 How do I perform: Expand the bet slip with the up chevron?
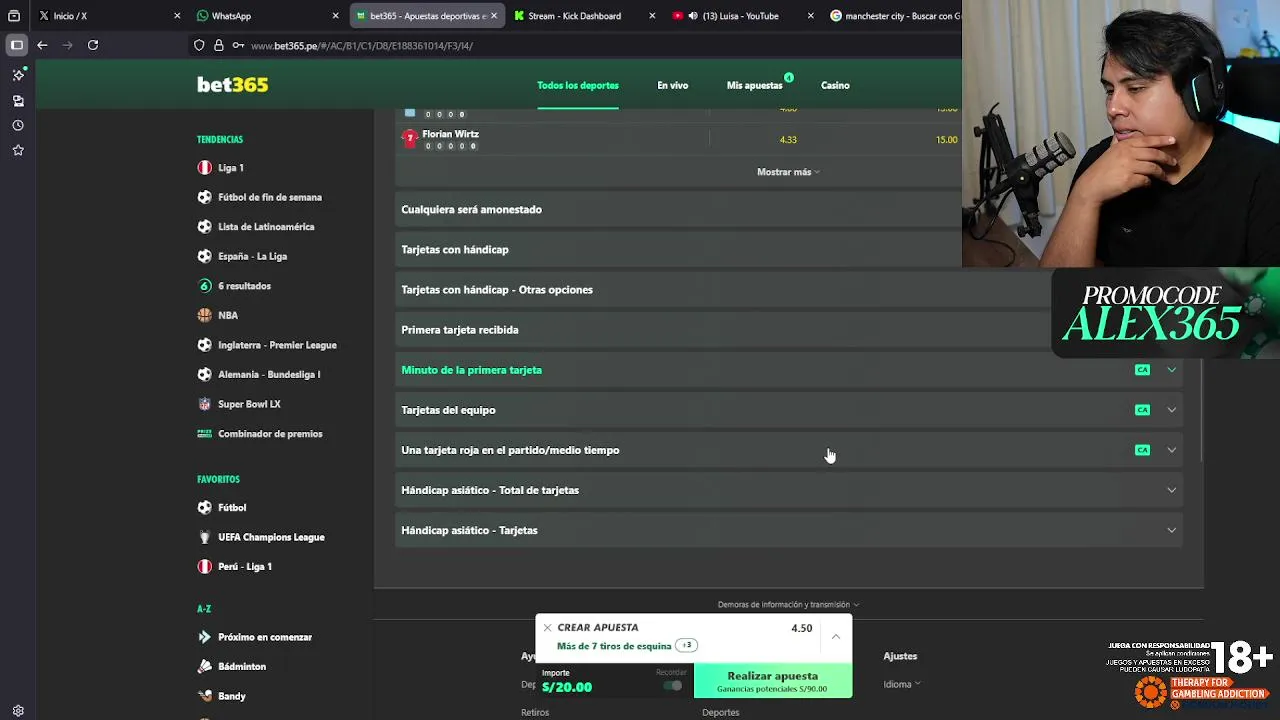point(836,636)
